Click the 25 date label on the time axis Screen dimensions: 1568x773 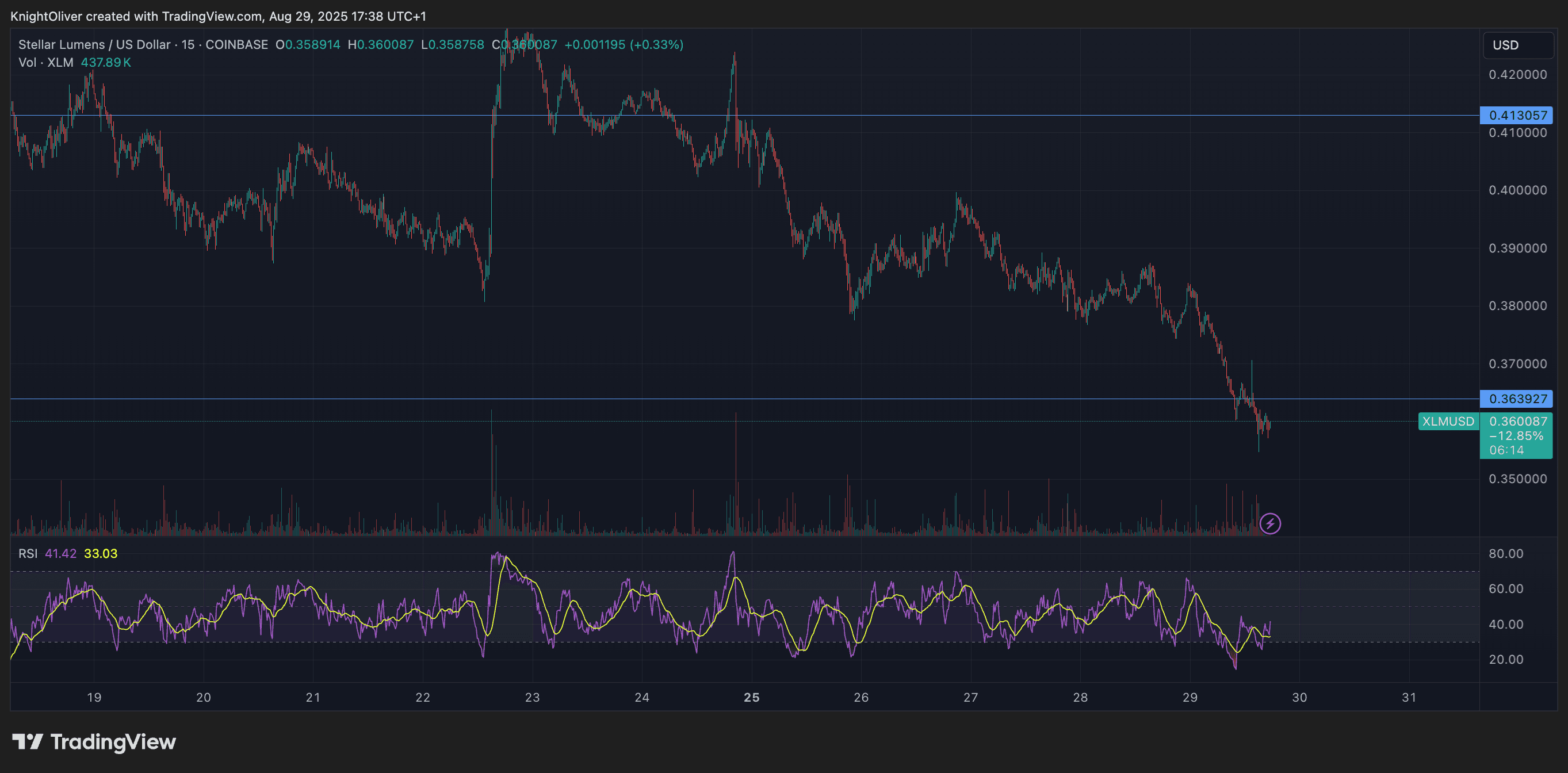coord(752,698)
